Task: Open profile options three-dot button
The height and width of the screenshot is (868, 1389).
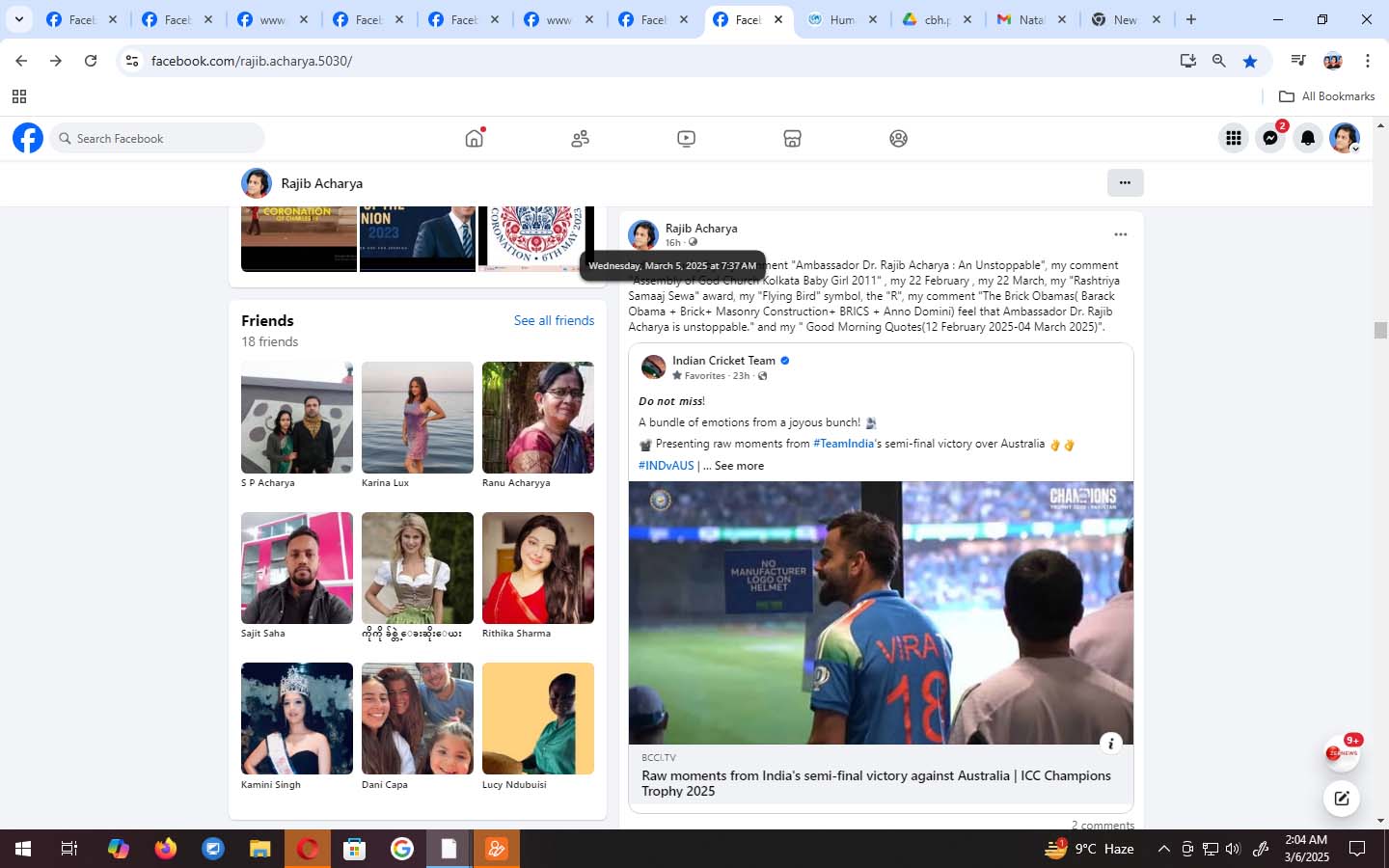Action: click(x=1125, y=182)
